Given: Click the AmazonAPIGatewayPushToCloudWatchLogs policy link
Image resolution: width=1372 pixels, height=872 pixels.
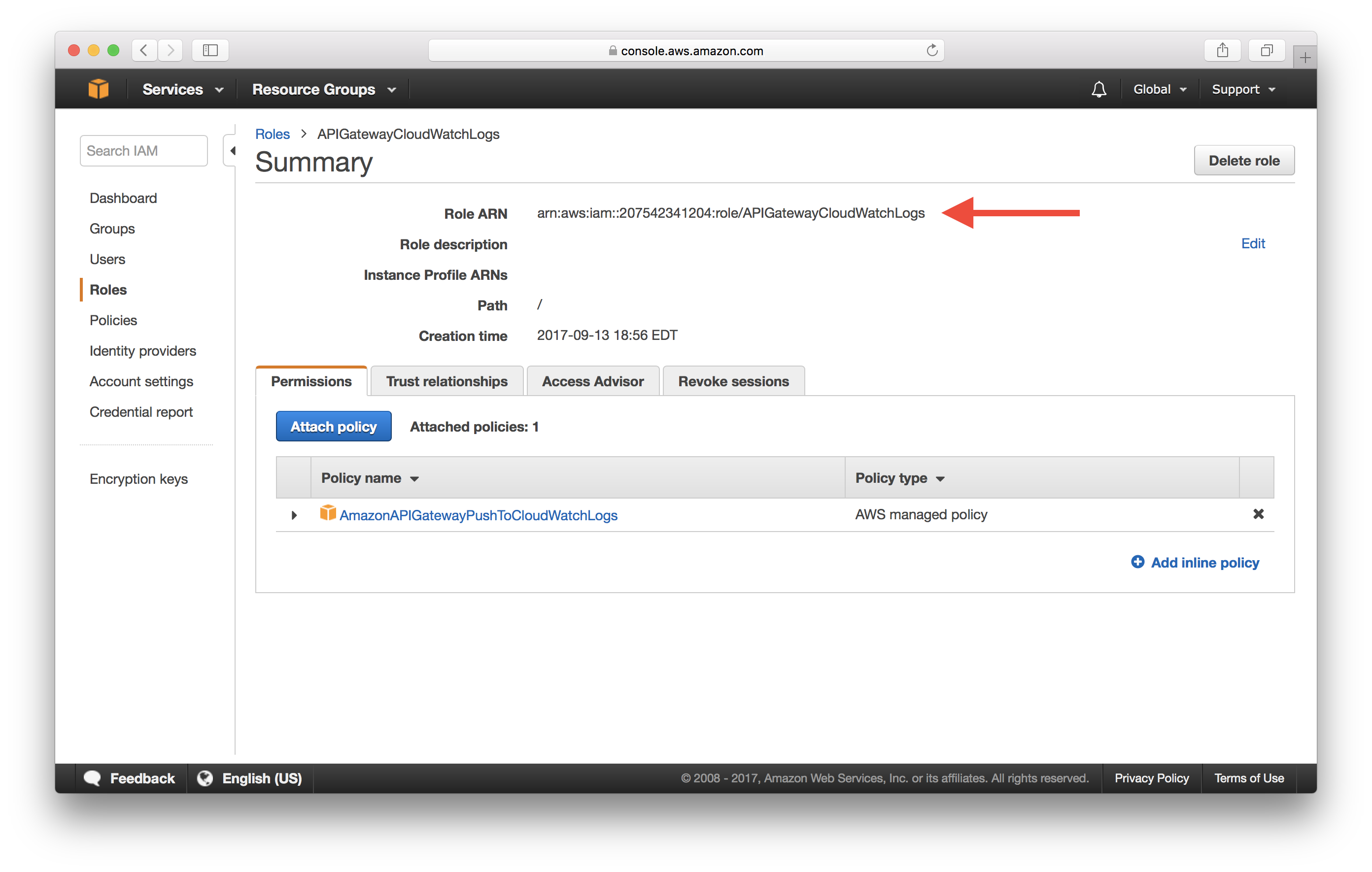Looking at the screenshot, I should coord(478,514).
